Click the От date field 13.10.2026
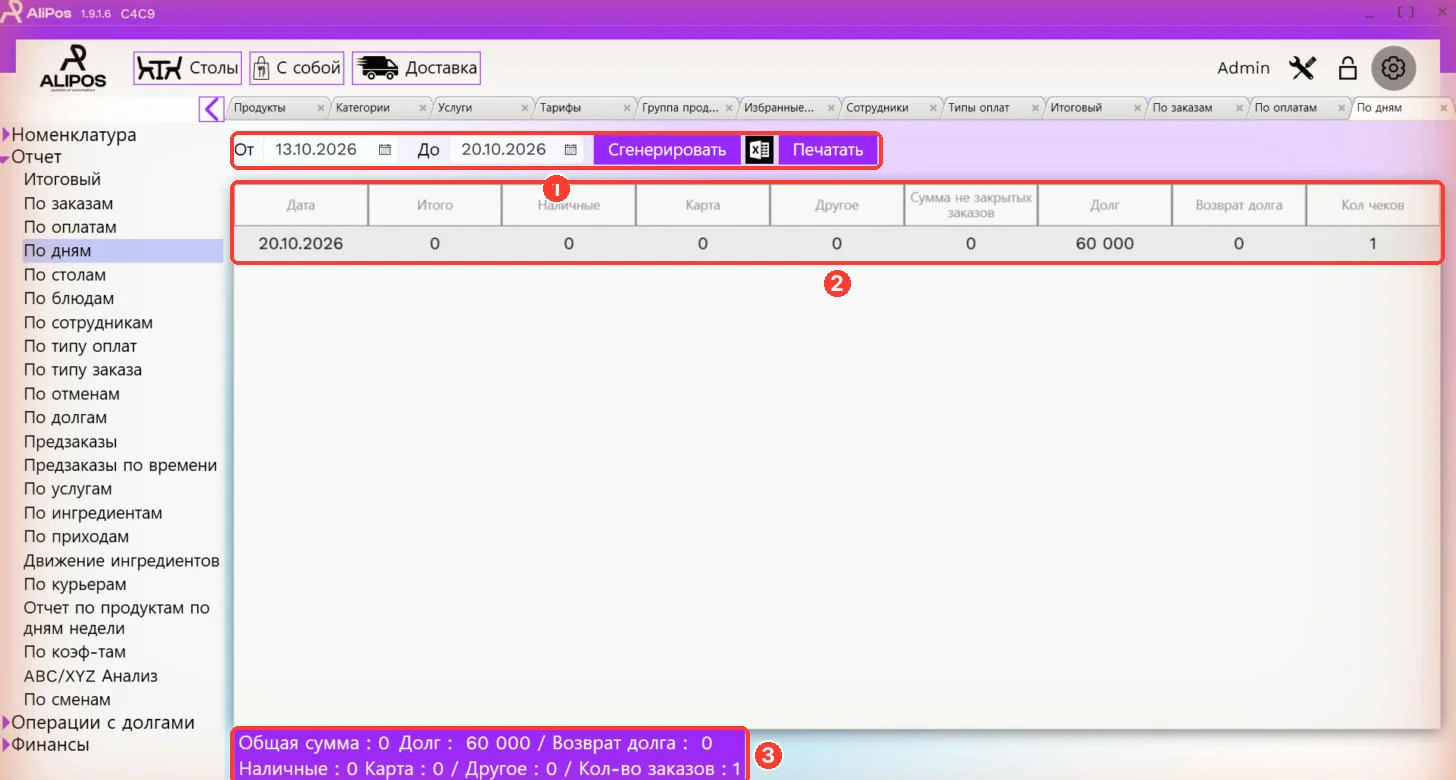The image size is (1456, 780). 330,150
